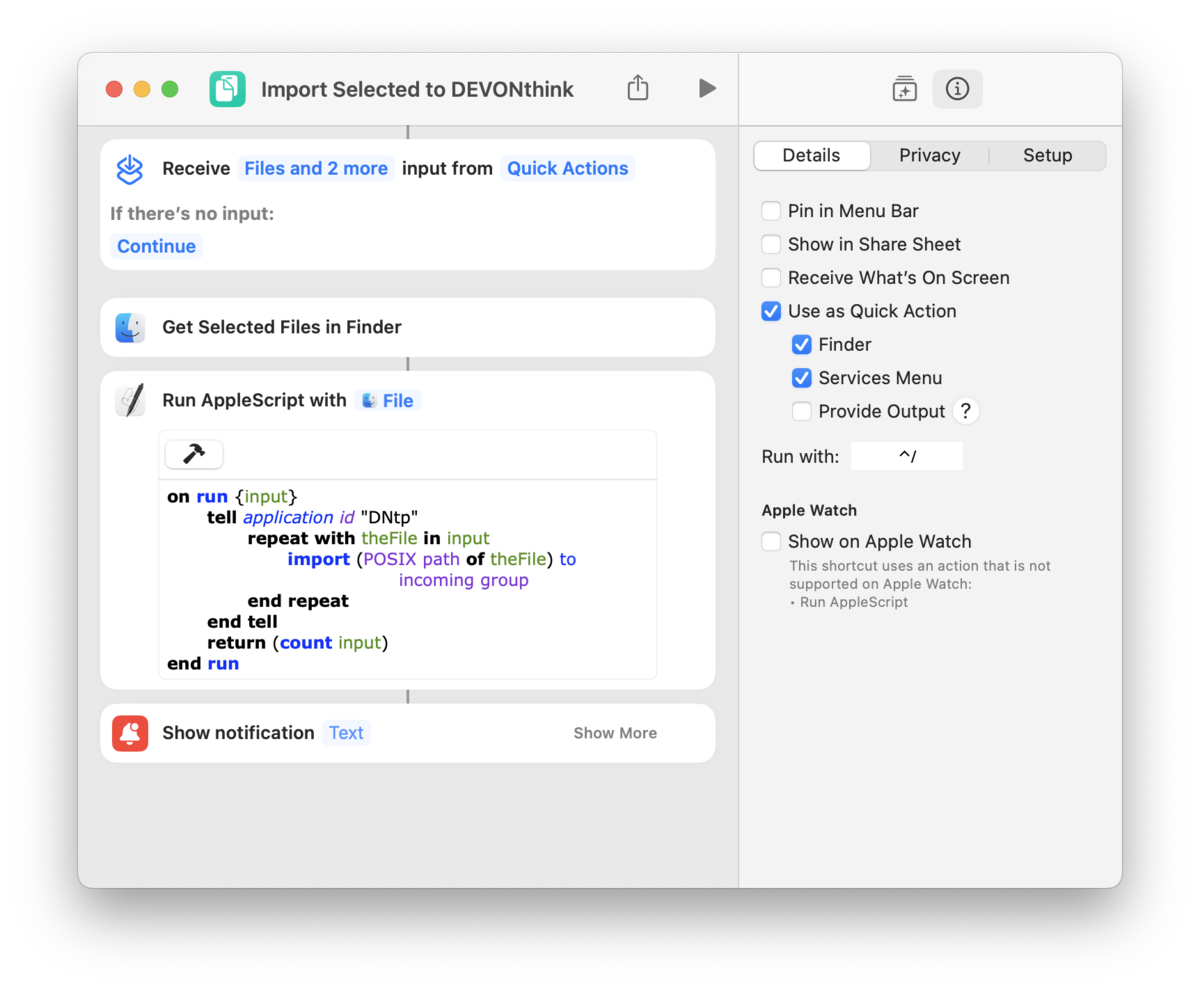Uncheck Use as Quick Action

point(771,311)
